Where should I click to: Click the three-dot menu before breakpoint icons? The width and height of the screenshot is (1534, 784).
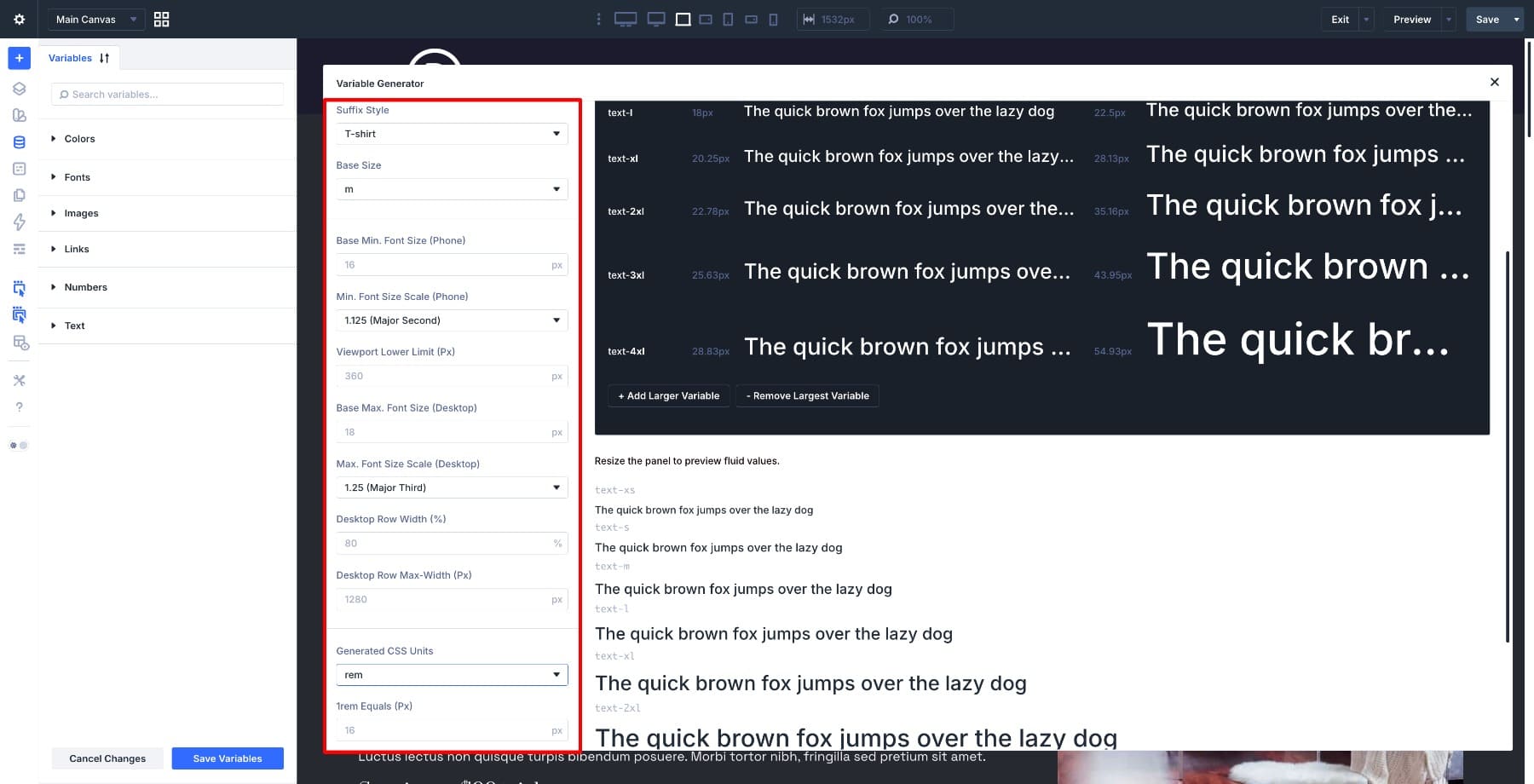(598, 19)
